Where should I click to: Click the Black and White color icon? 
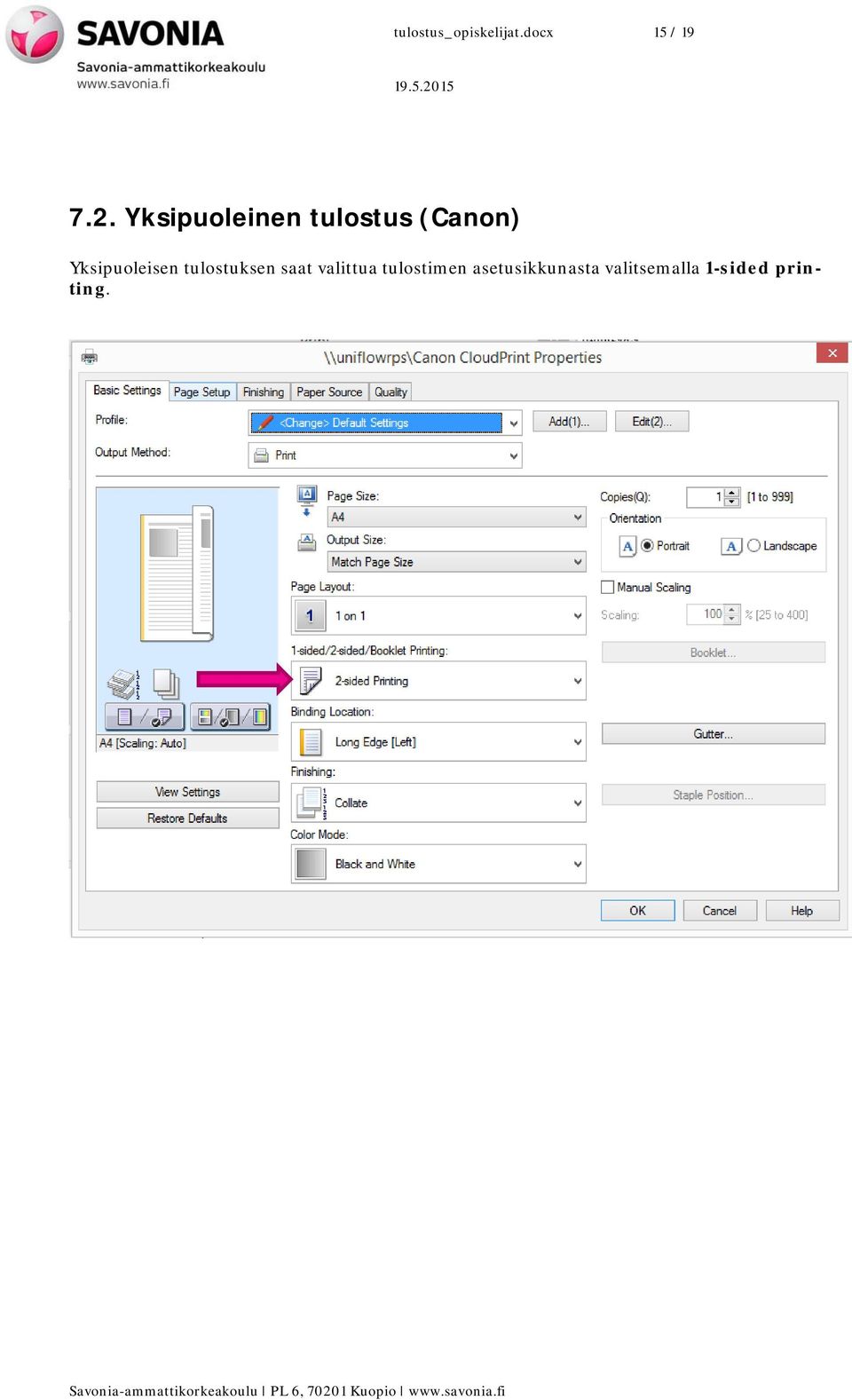pyautogui.click(x=311, y=864)
